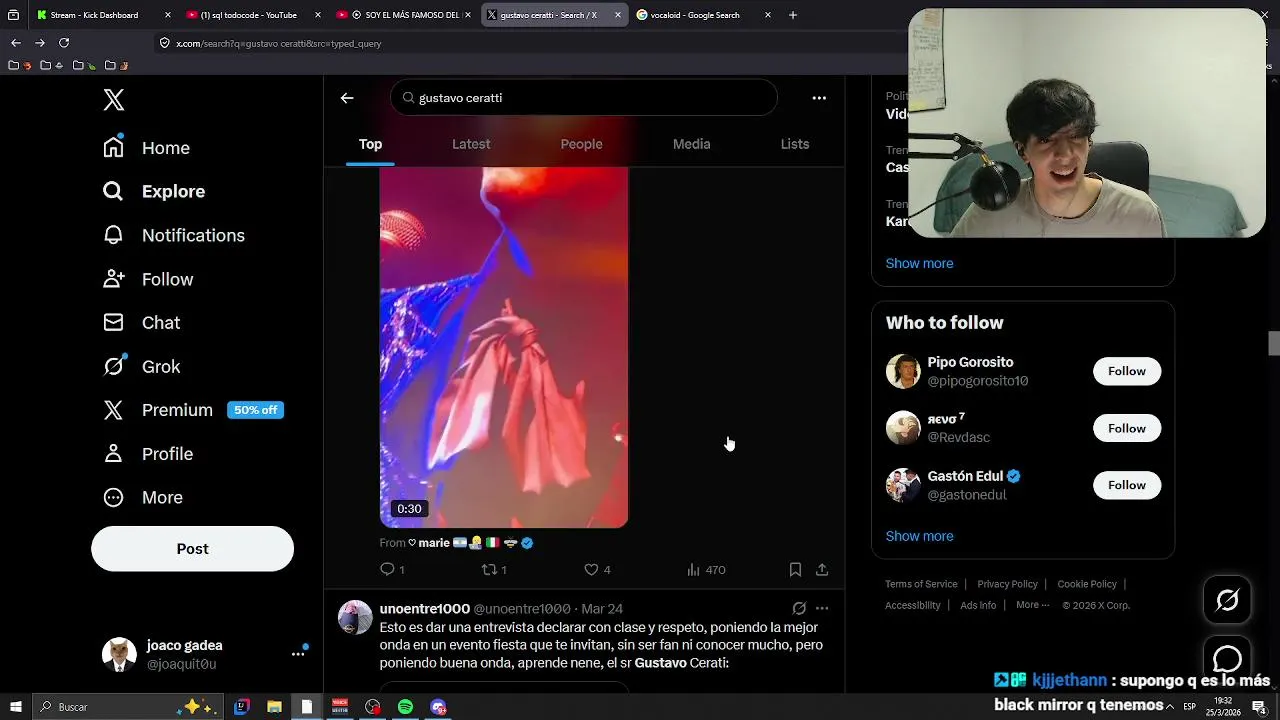1280x720 pixels.
Task: Open File Explorer in taskbar
Action: [x=274, y=707]
